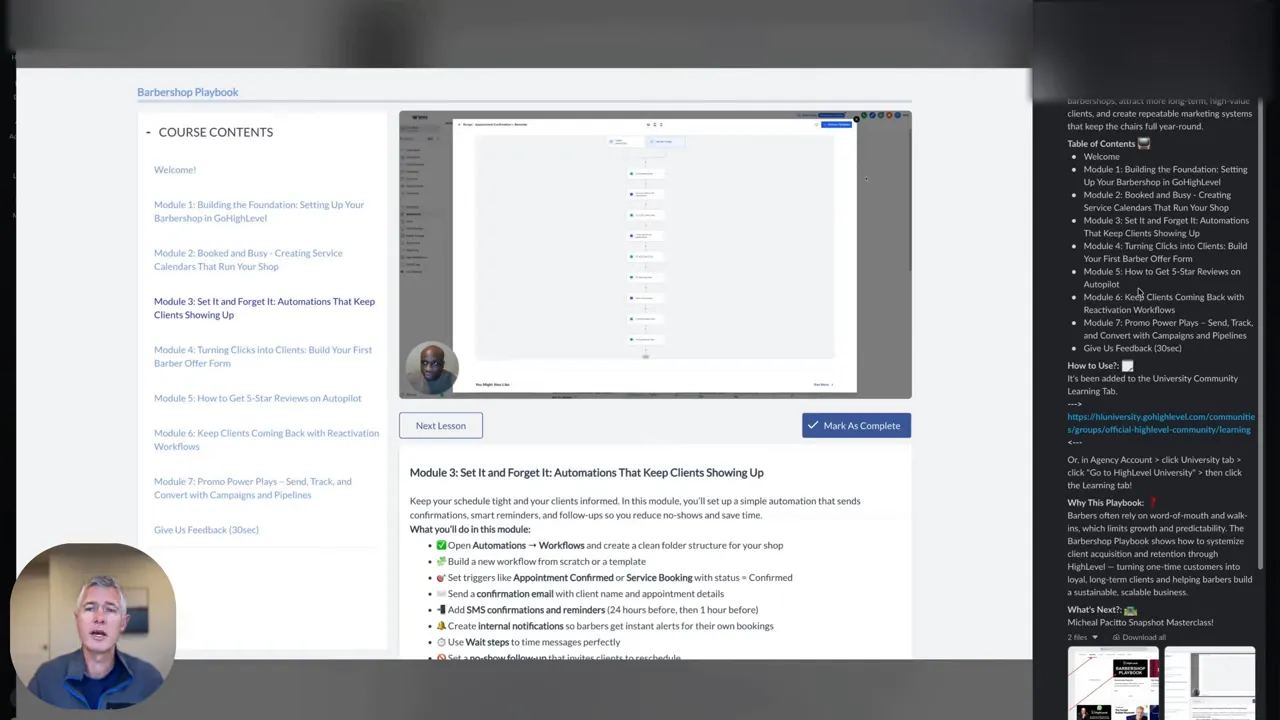The image size is (1280, 720).
Task: Open the Barbershop Playbook breadcrumb link
Action: point(188,92)
